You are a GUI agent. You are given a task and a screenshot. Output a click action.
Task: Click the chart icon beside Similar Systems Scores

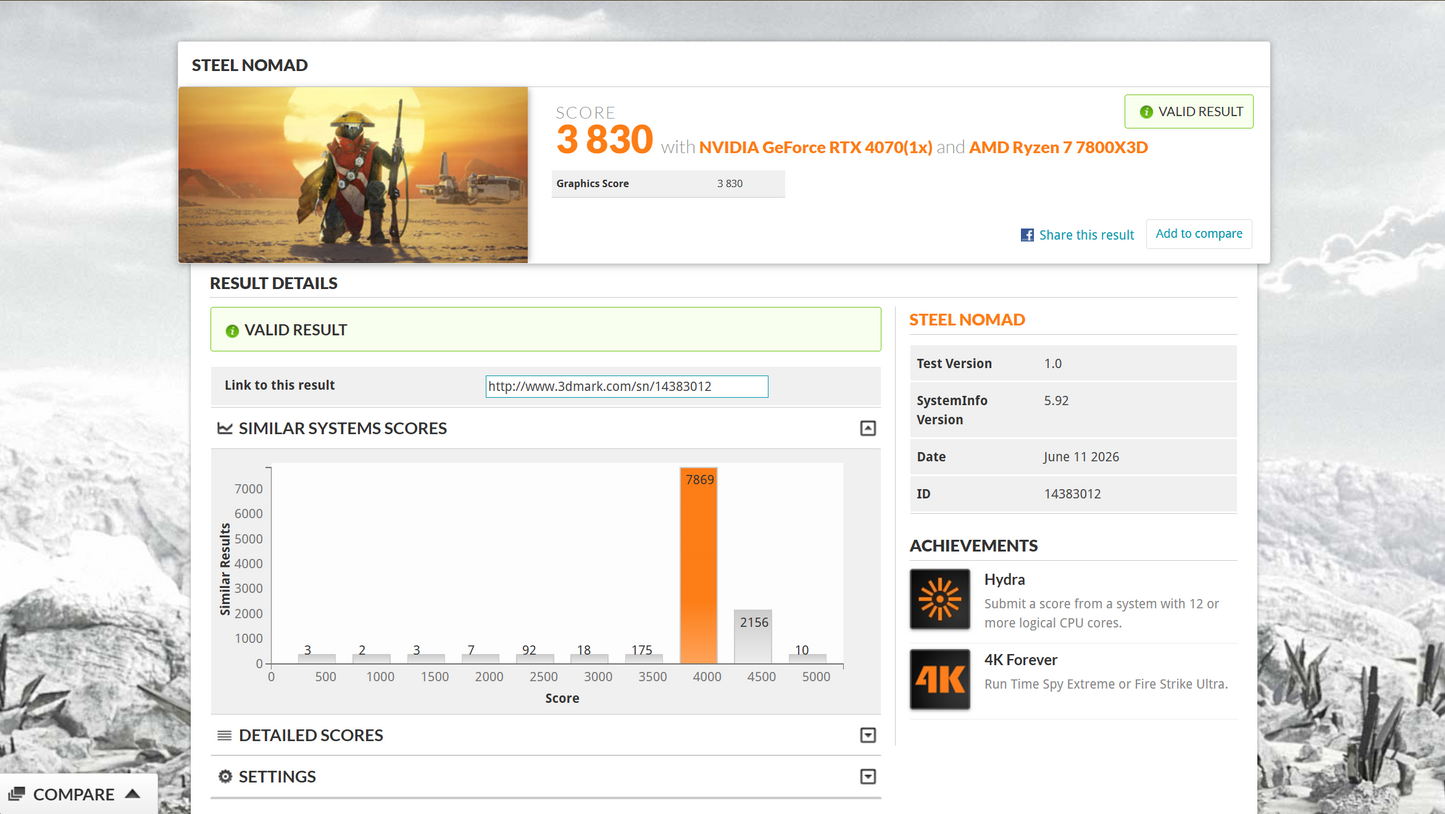[x=225, y=428]
